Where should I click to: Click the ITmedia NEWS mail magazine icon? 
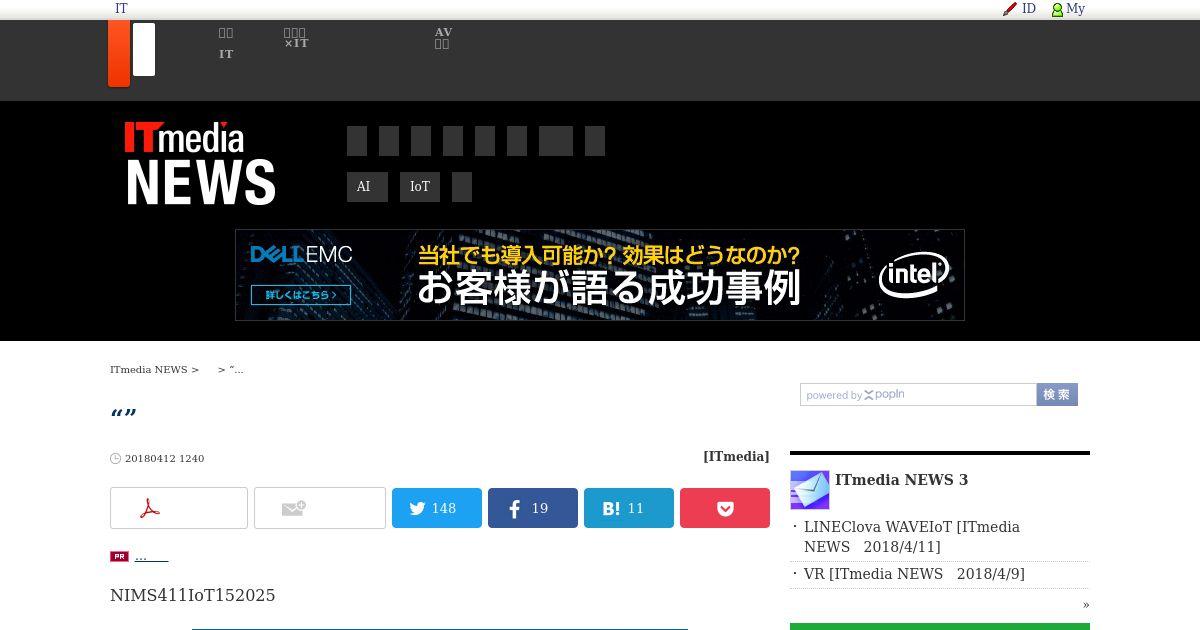click(810, 490)
